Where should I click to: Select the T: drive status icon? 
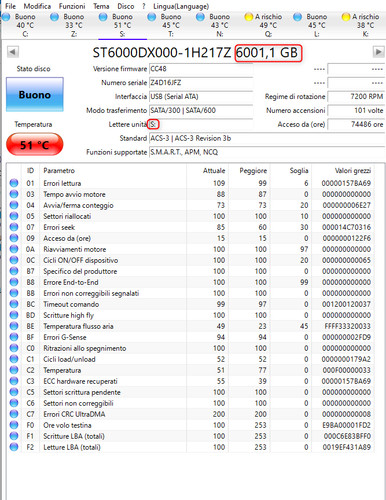(x=152, y=17)
